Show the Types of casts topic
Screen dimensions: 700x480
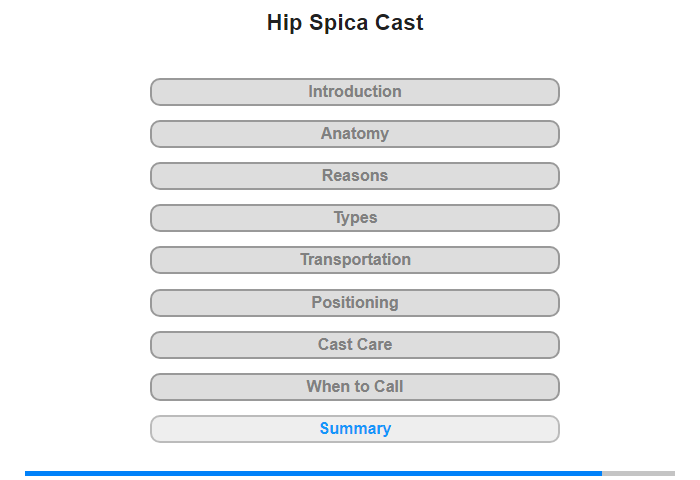coord(354,218)
